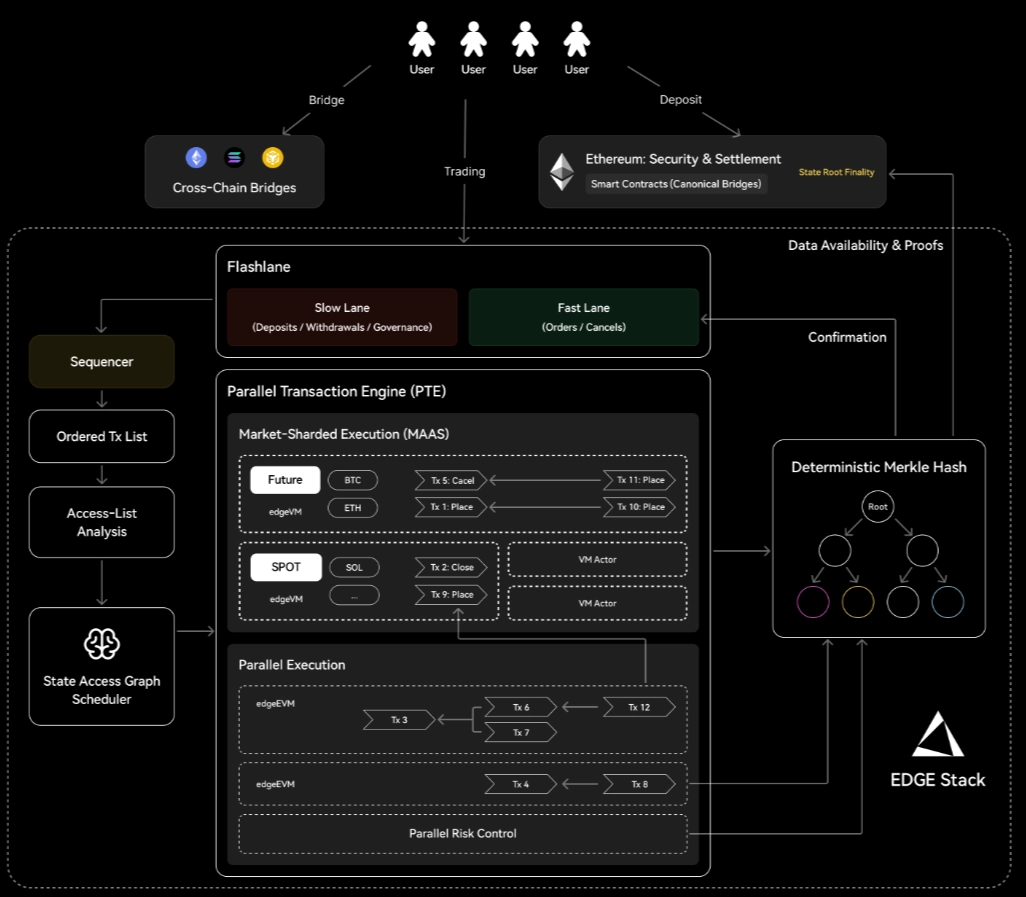Click the Parallel Risk Control box
This screenshot has height=897, width=1026.
[463, 834]
